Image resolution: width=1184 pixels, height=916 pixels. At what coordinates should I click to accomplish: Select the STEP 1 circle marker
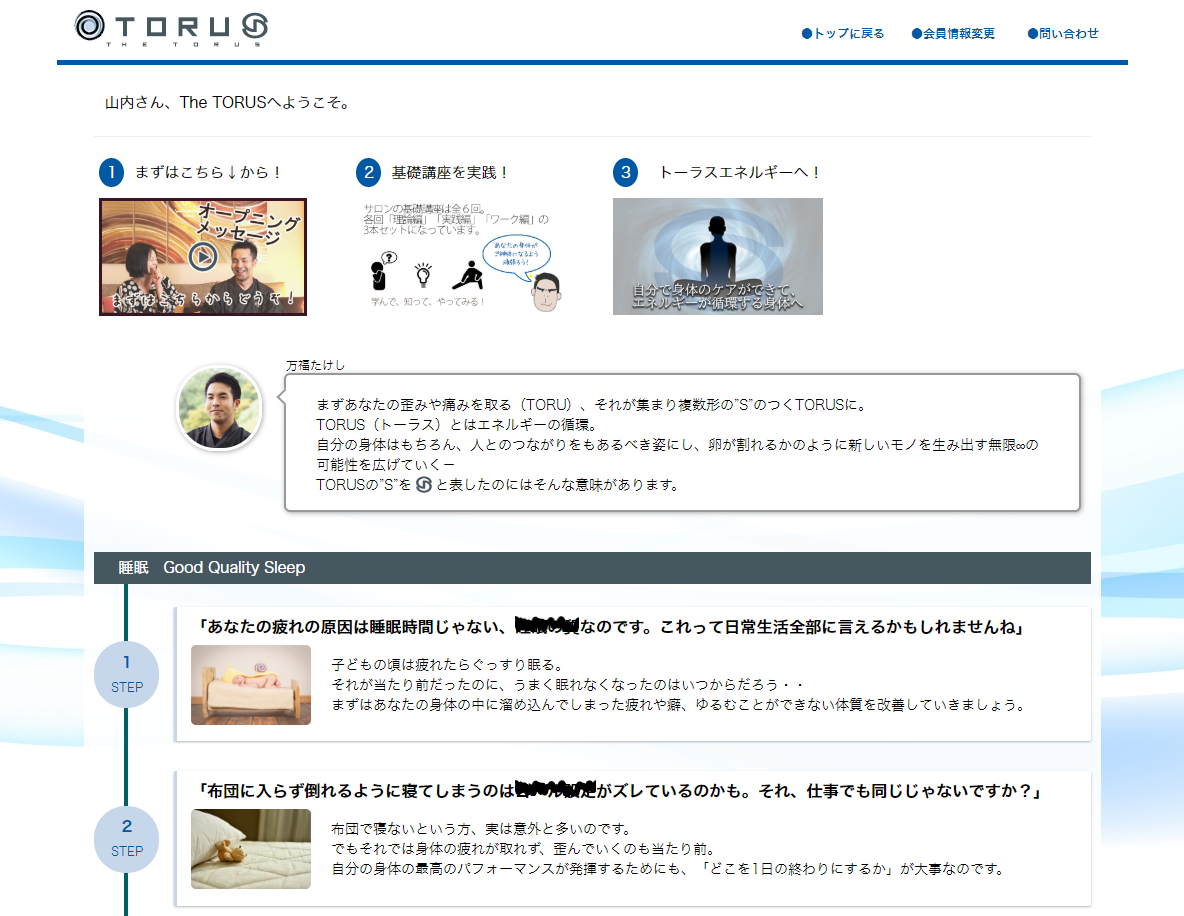point(126,674)
